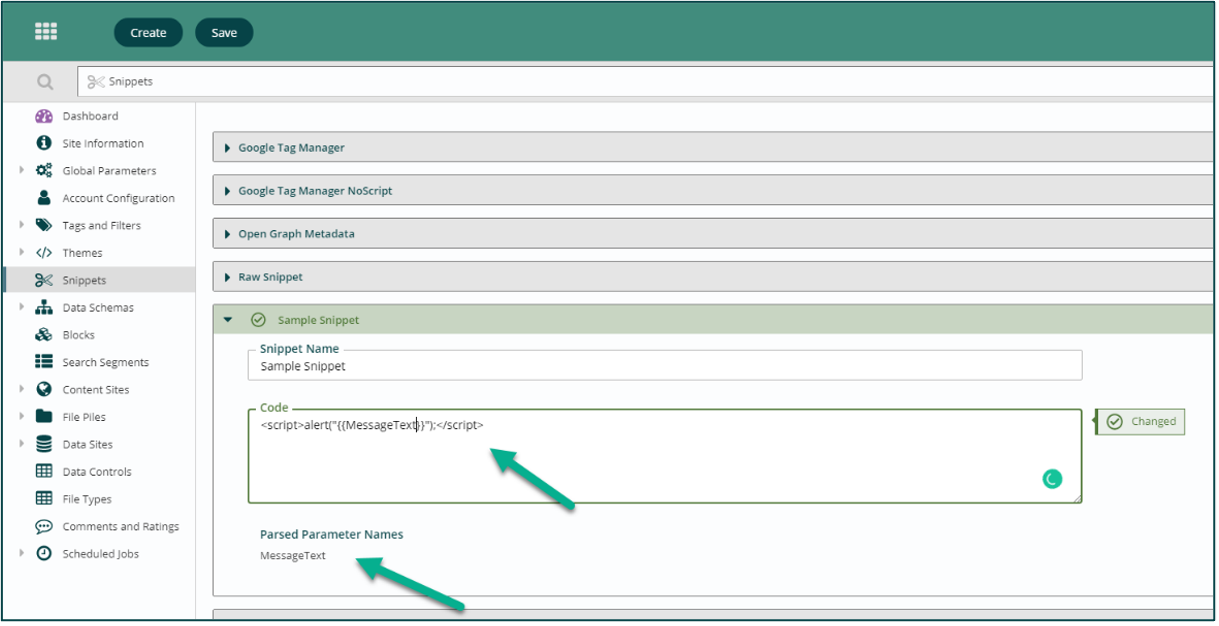The height and width of the screenshot is (626, 1219).
Task: Click the search magnifier icon
Action: (x=45, y=82)
